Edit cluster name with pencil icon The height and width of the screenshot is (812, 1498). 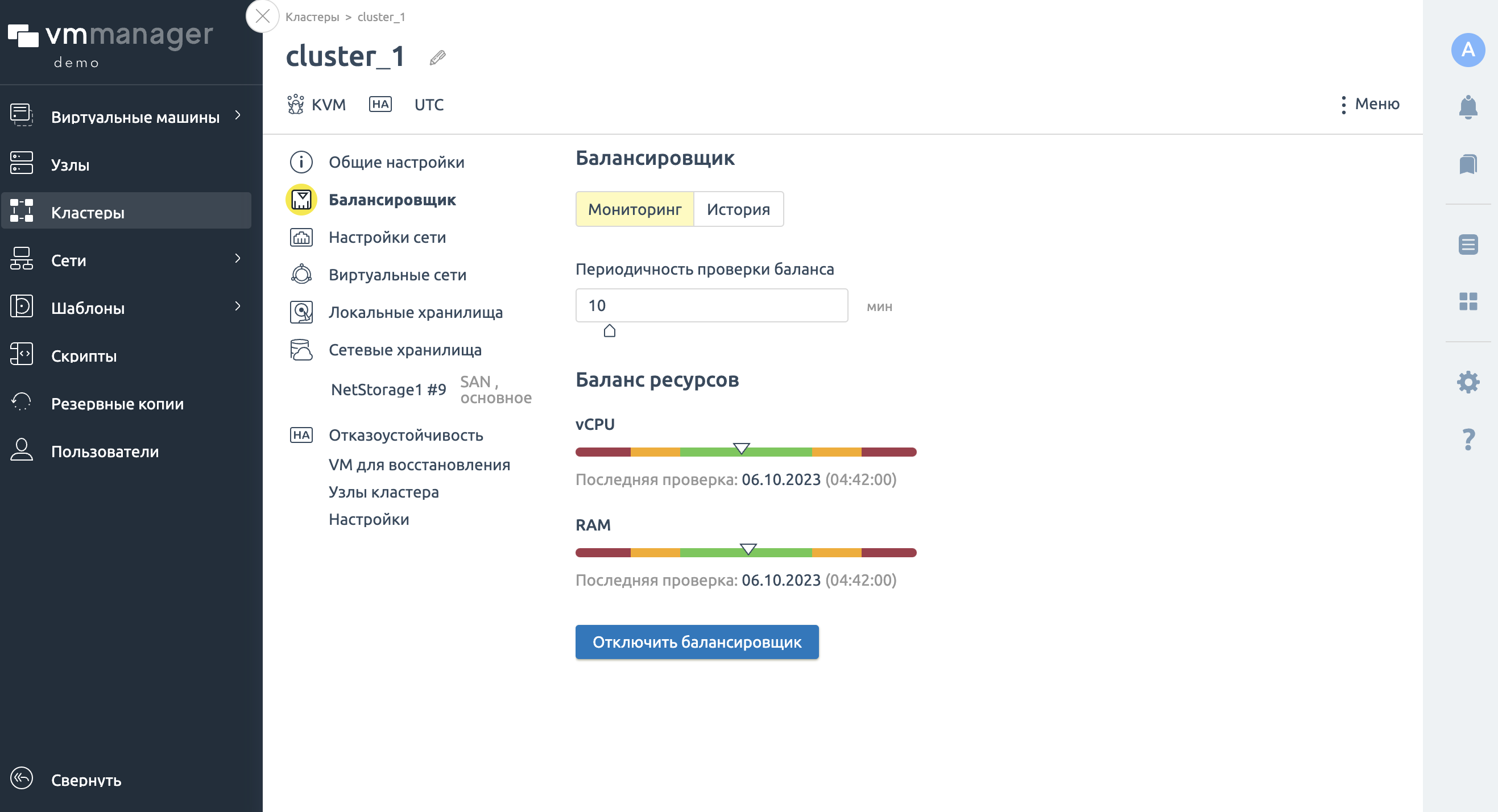coord(437,57)
